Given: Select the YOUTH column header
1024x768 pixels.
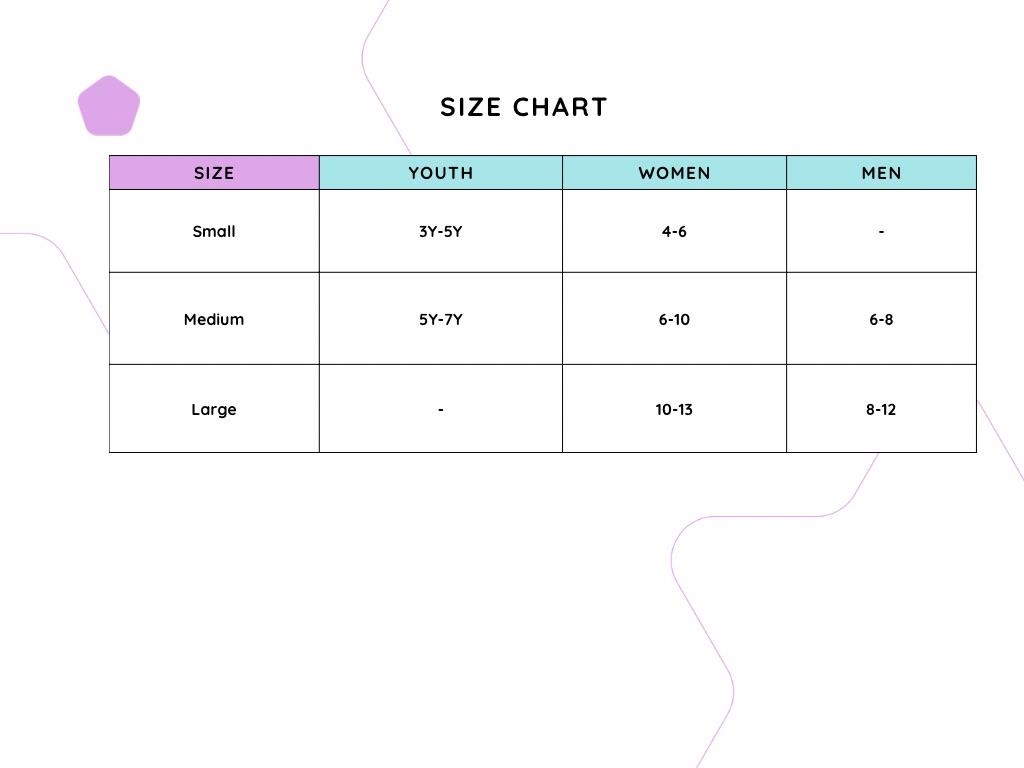Looking at the screenshot, I should tap(441, 173).
